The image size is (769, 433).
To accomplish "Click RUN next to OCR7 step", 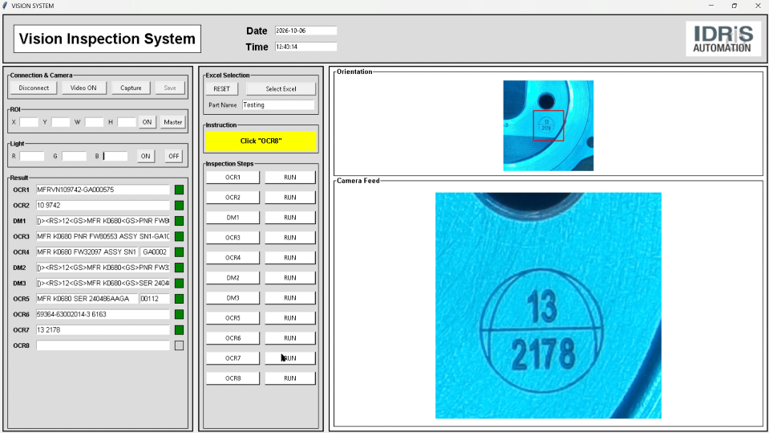I will coord(290,358).
